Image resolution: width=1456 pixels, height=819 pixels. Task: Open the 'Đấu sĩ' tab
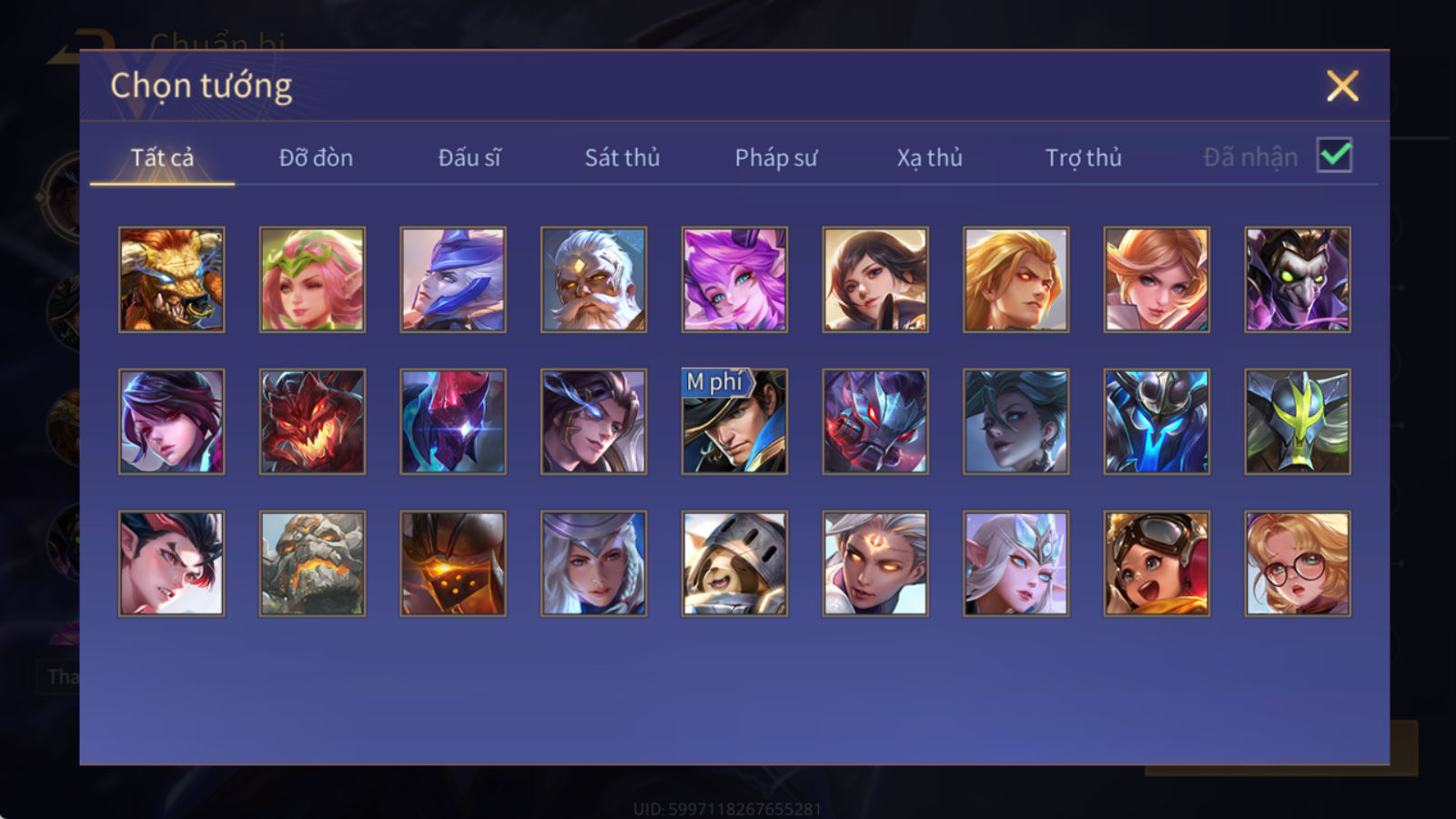click(x=469, y=157)
